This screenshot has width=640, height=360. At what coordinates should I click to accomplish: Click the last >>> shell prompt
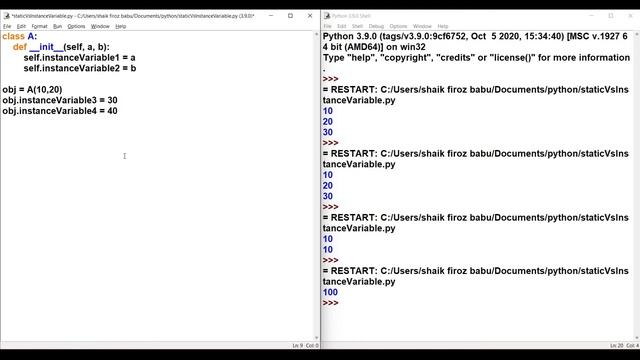pyautogui.click(x=331, y=303)
